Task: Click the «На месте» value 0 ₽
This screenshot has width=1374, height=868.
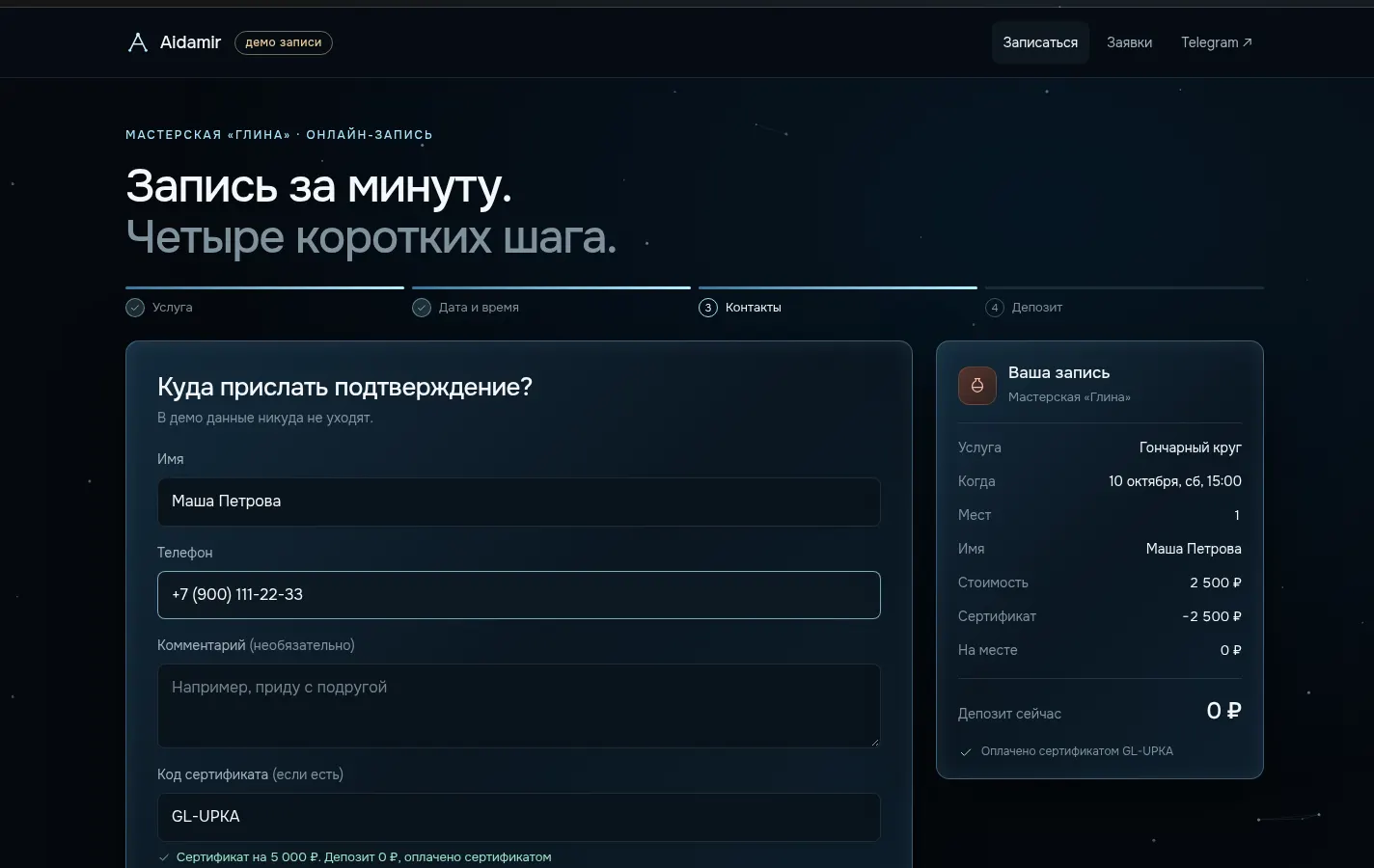Action: pos(1230,650)
